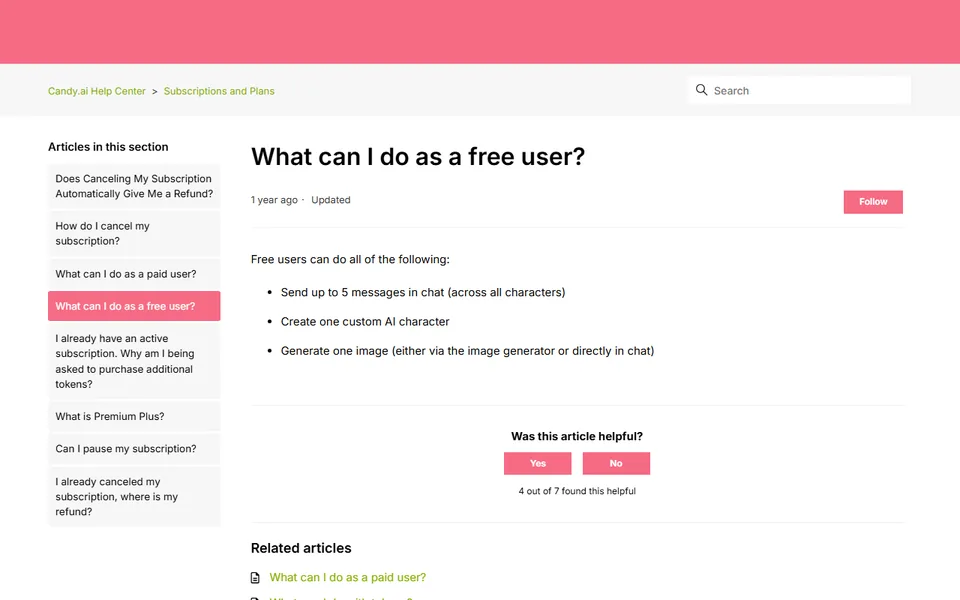Image resolution: width=960 pixels, height=600 pixels.
Task: Click the document icon beside related article
Action: click(x=255, y=577)
